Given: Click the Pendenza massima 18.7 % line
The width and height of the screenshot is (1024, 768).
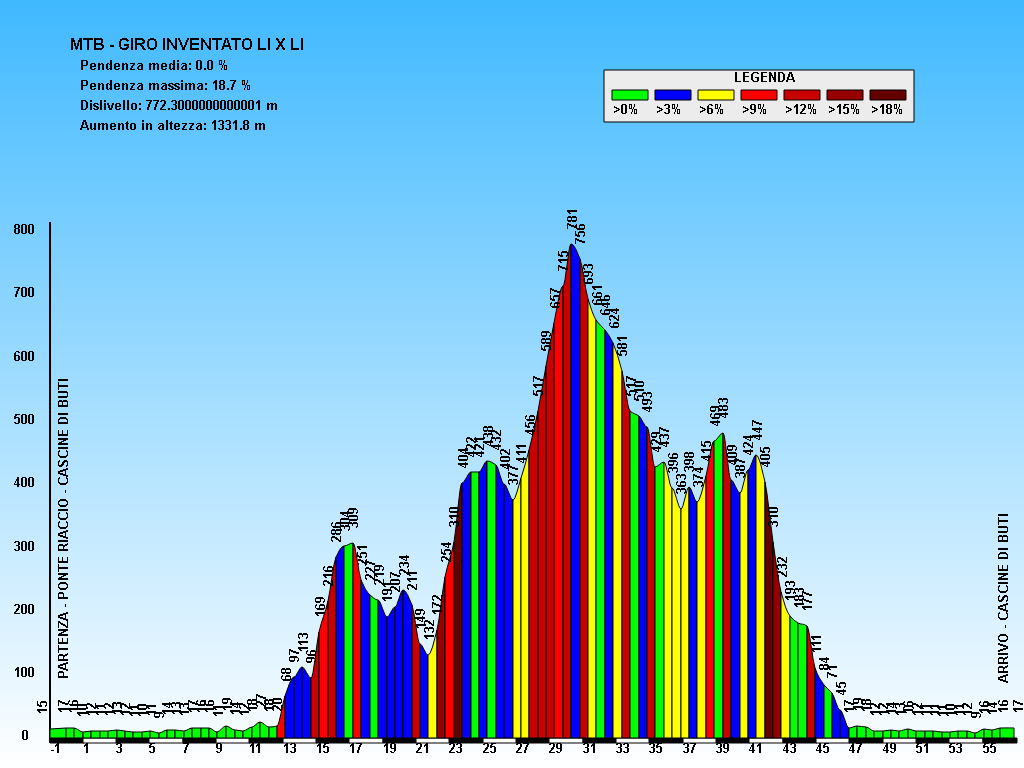Looking at the screenshot, I should [165, 85].
